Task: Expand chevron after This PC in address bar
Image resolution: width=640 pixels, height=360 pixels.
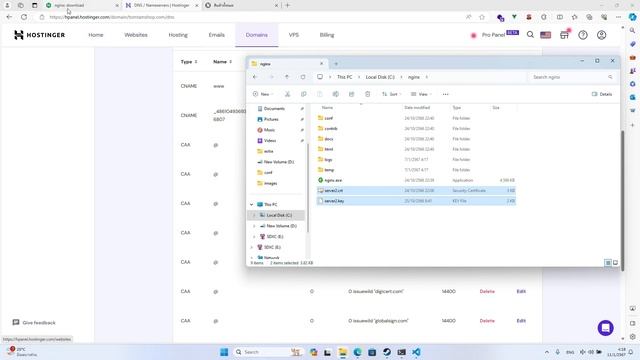Action: click(x=358, y=77)
